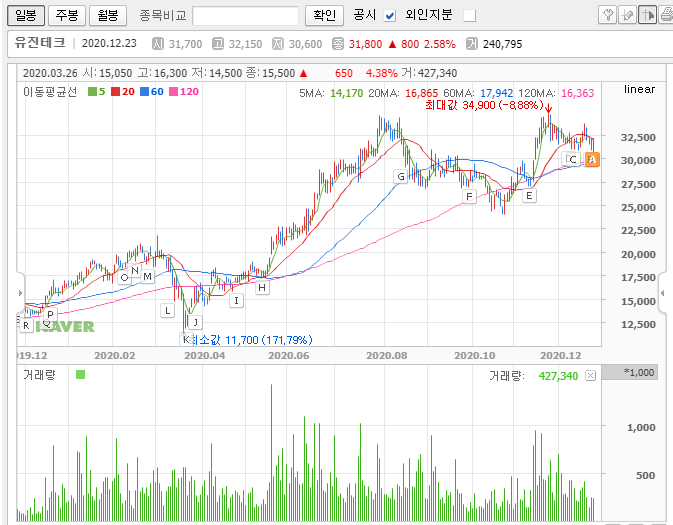This screenshot has height=525, width=673.
Task: Expand the left chart panel arrow
Action: 20,293
